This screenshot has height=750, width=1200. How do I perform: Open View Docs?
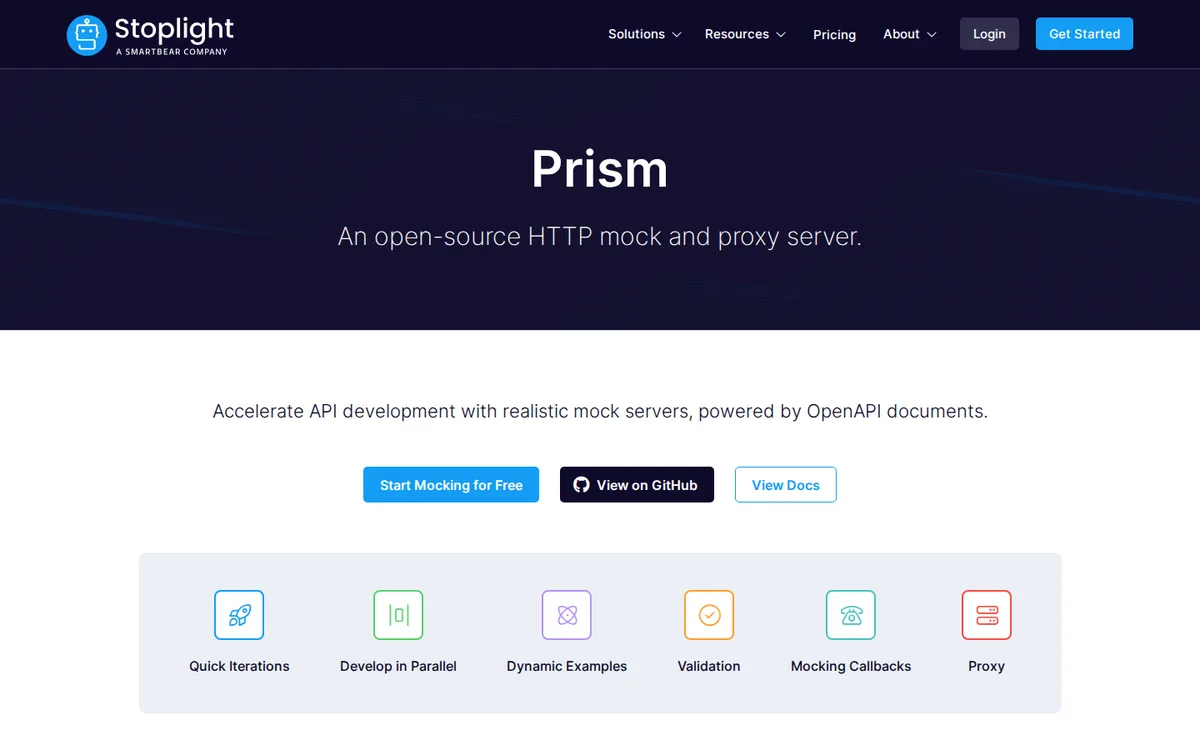coord(786,485)
